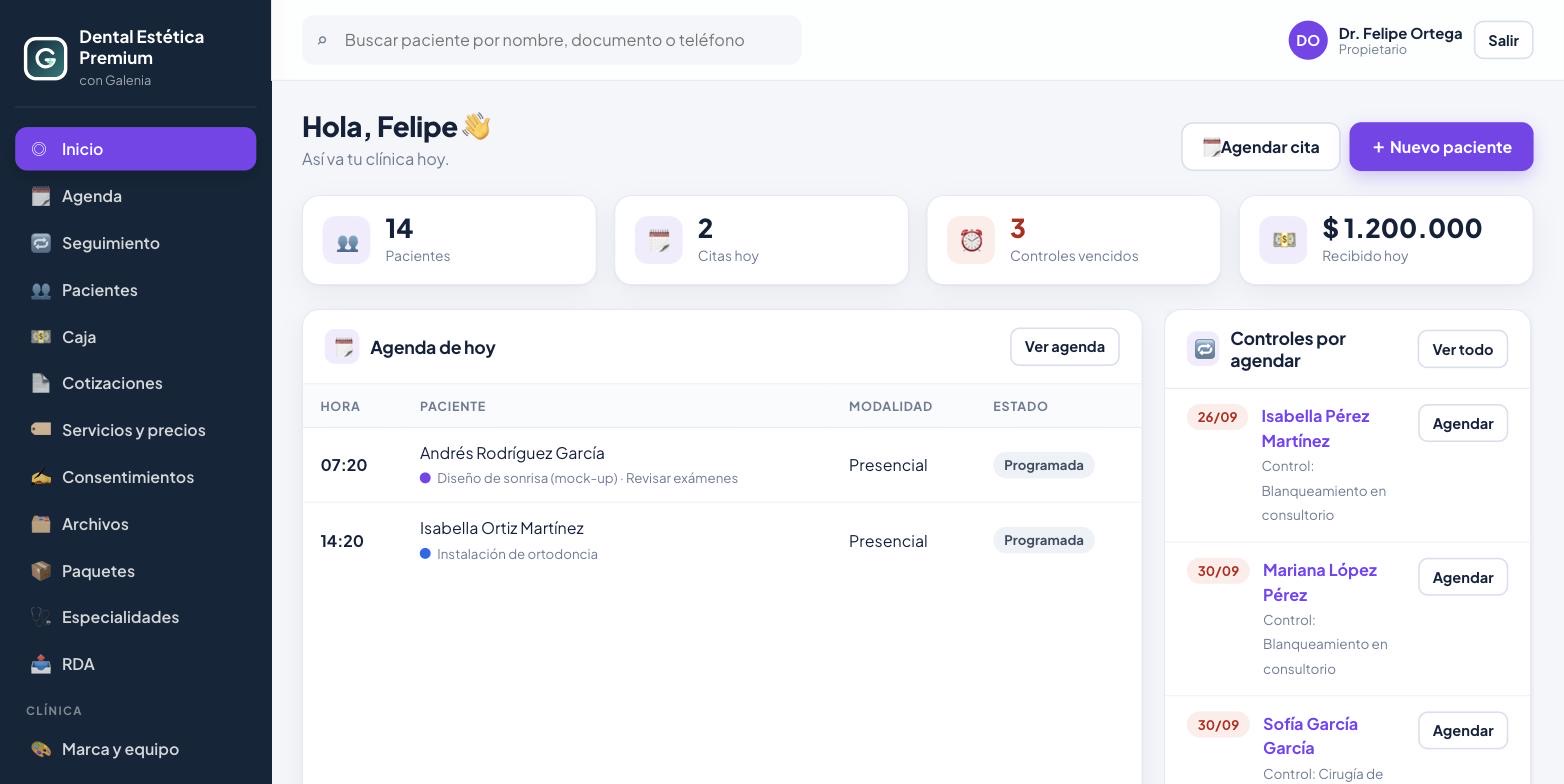
Task: Click the Recibido hoy money card icon
Action: [1283, 240]
